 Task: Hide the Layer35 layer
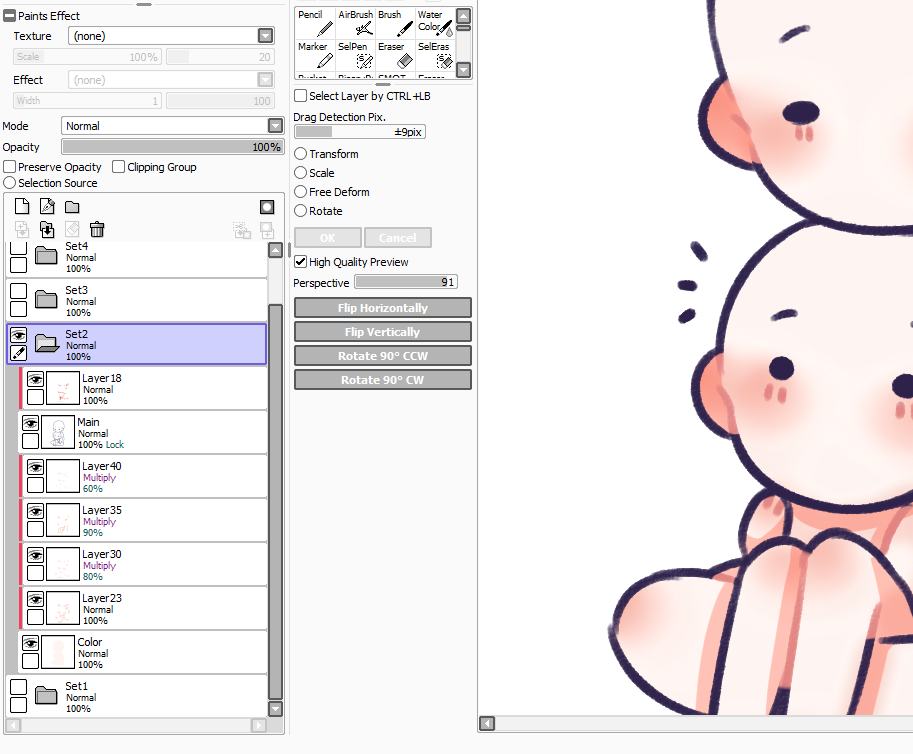pyautogui.click(x=36, y=511)
